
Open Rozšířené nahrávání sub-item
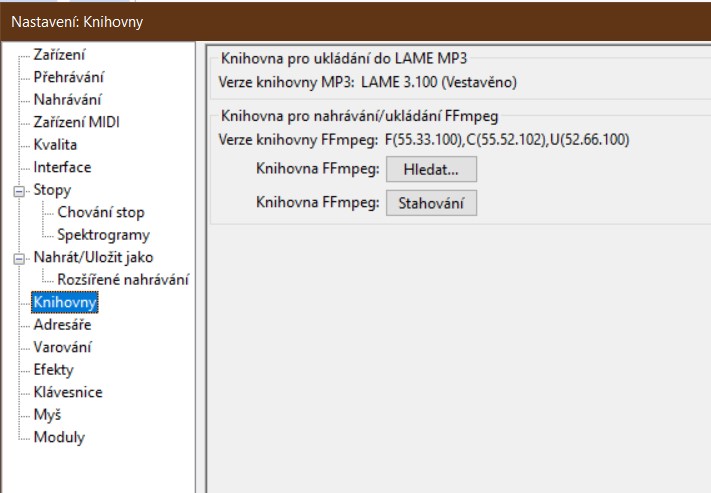pyautogui.click(x=123, y=280)
